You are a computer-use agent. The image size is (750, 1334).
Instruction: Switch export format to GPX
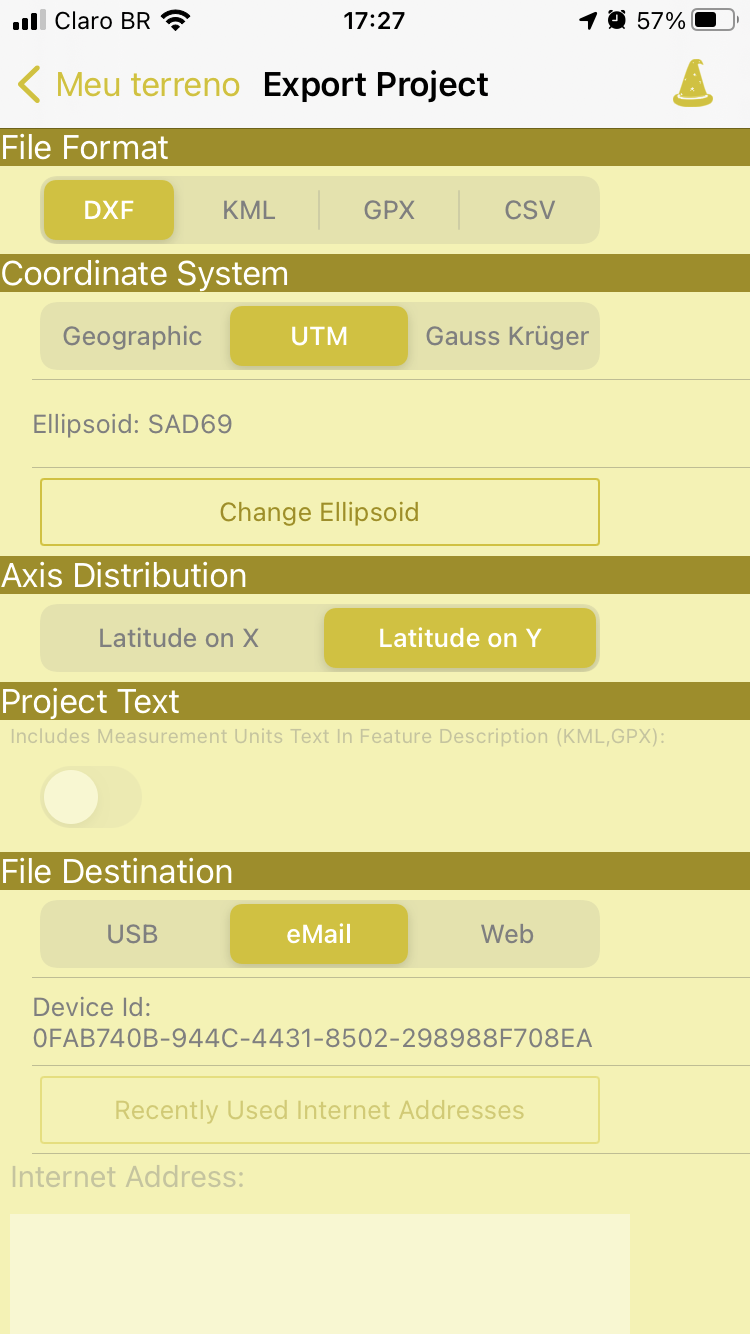(x=389, y=210)
